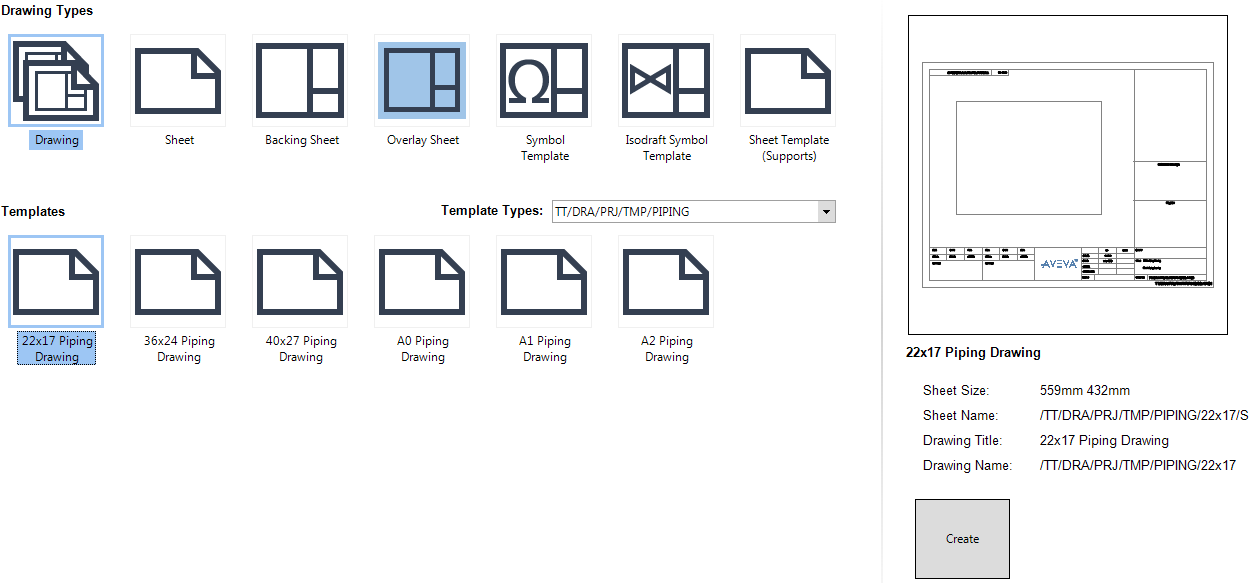Select the Drawing type icon
The image size is (1250, 583).
click(55, 81)
